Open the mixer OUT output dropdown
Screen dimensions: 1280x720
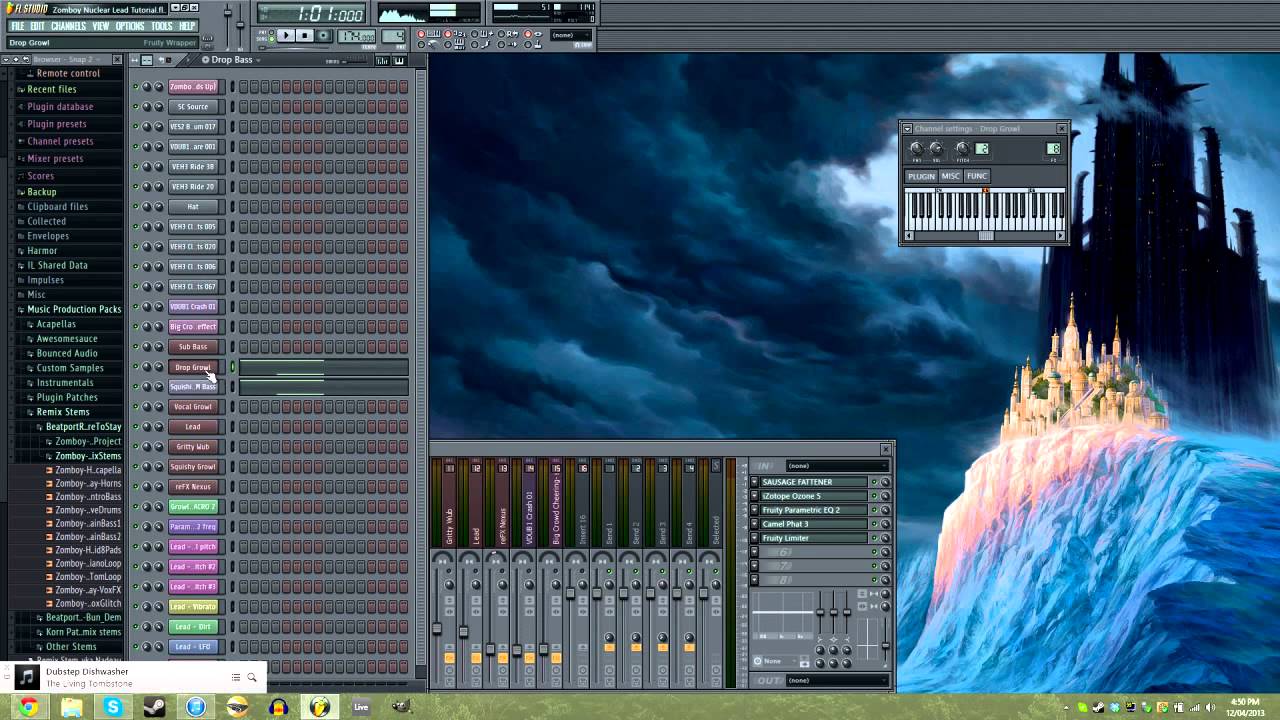836,681
